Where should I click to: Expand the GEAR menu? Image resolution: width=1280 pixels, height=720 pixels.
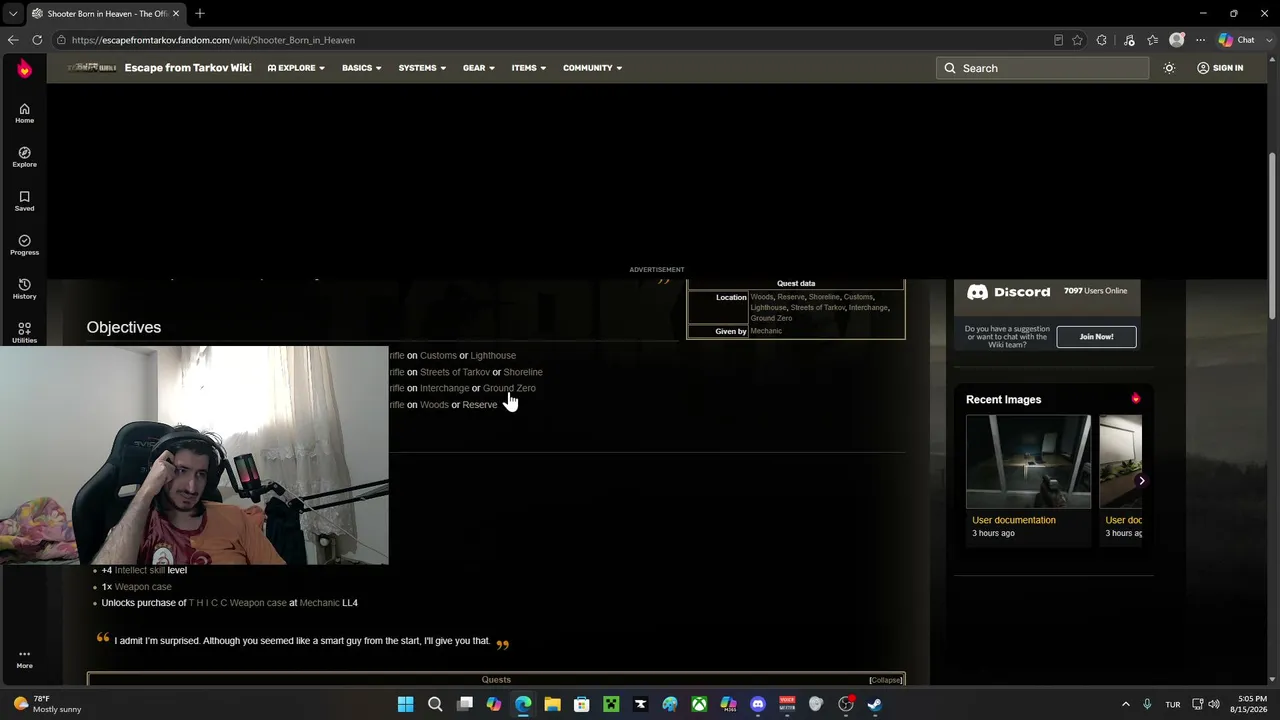pyautogui.click(x=478, y=68)
